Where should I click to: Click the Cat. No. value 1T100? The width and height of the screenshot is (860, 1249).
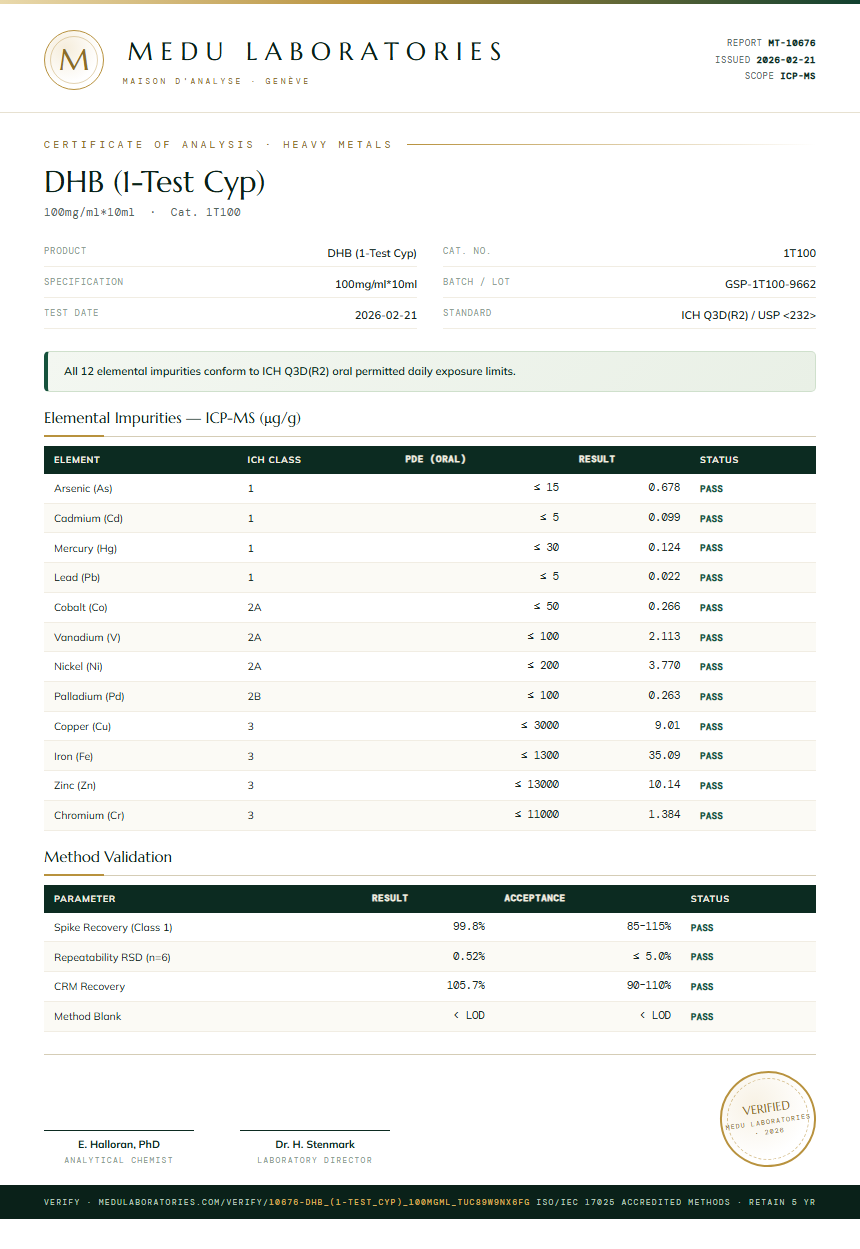(799, 254)
